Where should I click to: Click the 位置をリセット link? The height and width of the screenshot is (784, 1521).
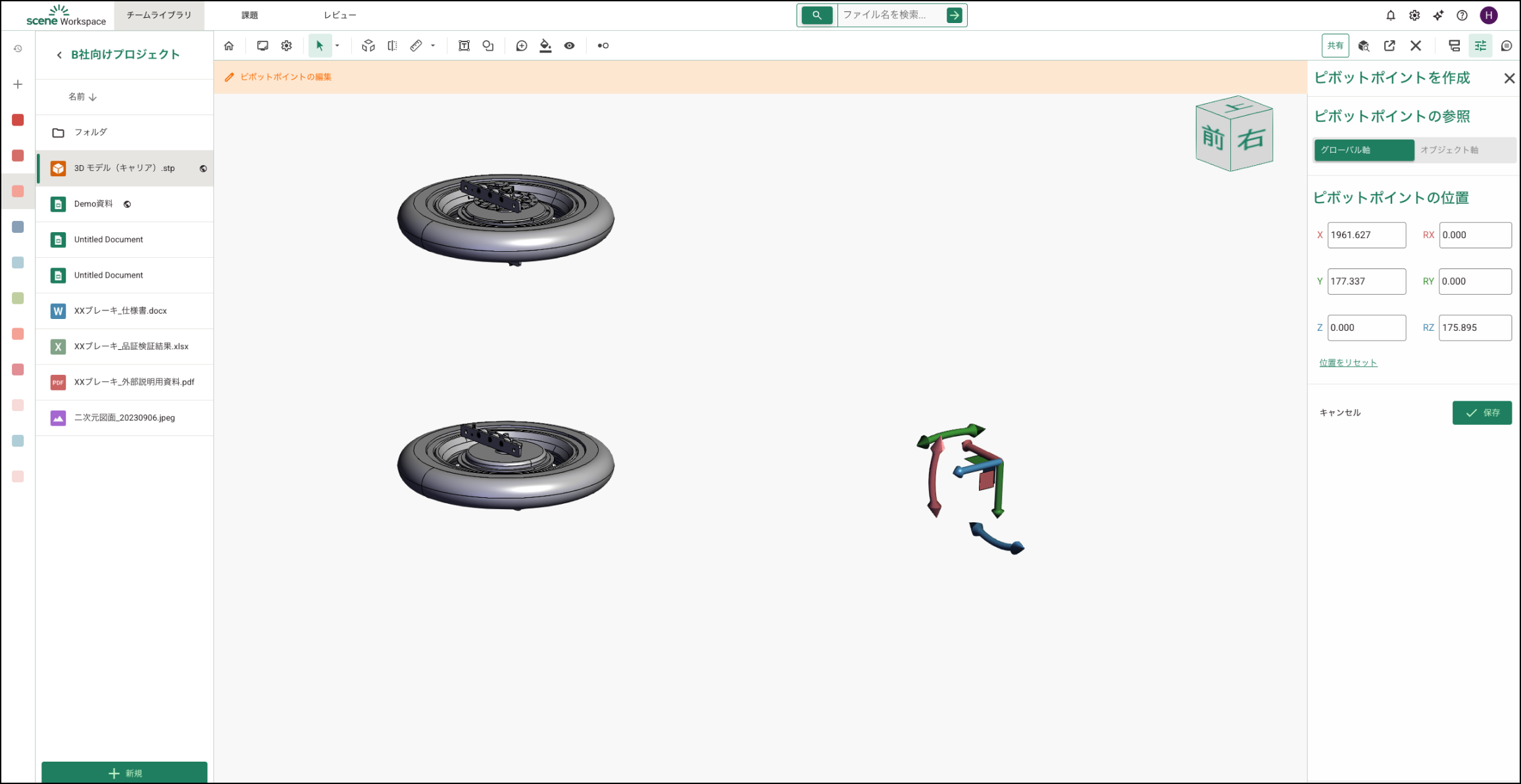(x=1347, y=362)
